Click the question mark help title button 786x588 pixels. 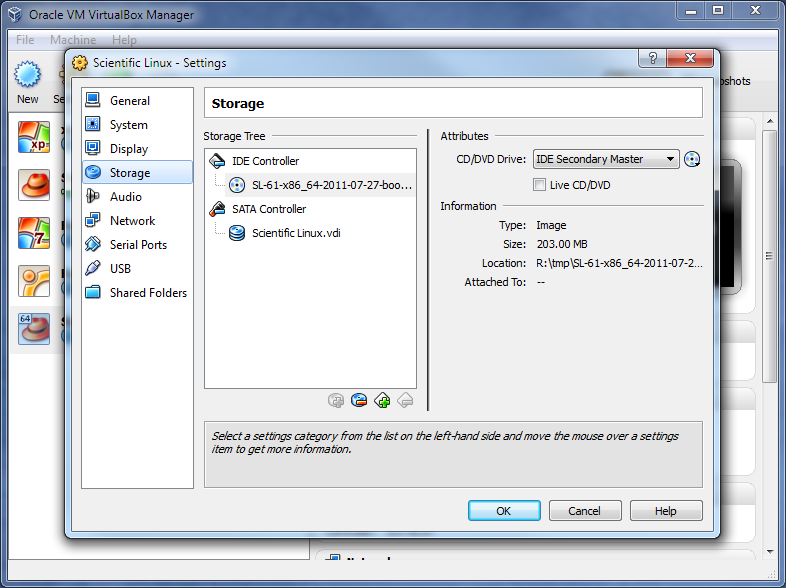coord(653,58)
